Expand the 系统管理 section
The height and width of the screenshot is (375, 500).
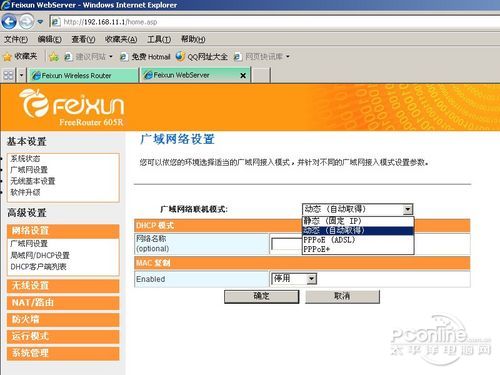coord(63,353)
